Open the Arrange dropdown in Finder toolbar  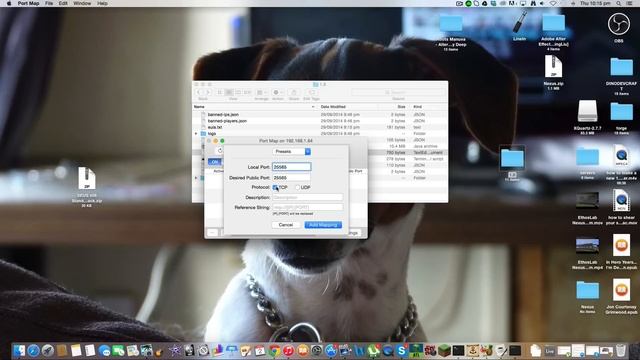point(261,93)
